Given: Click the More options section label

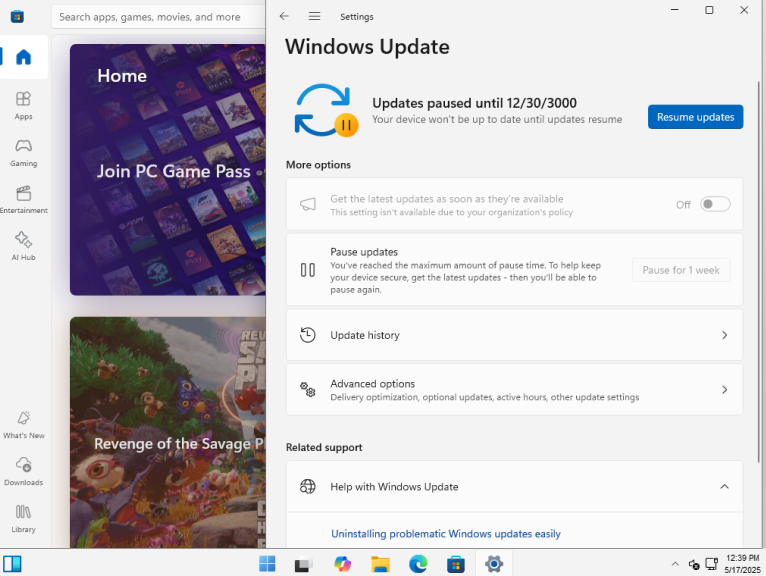Looking at the screenshot, I should tap(318, 165).
